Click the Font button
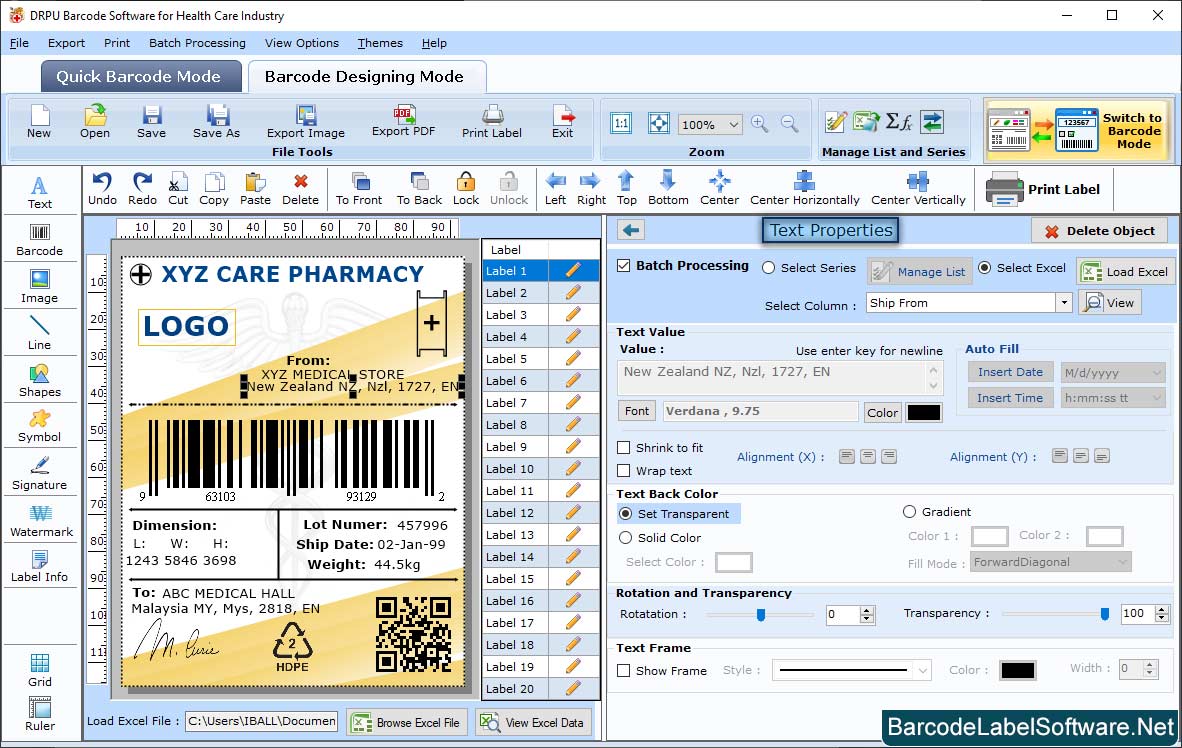The image size is (1182, 748). click(637, 411)
